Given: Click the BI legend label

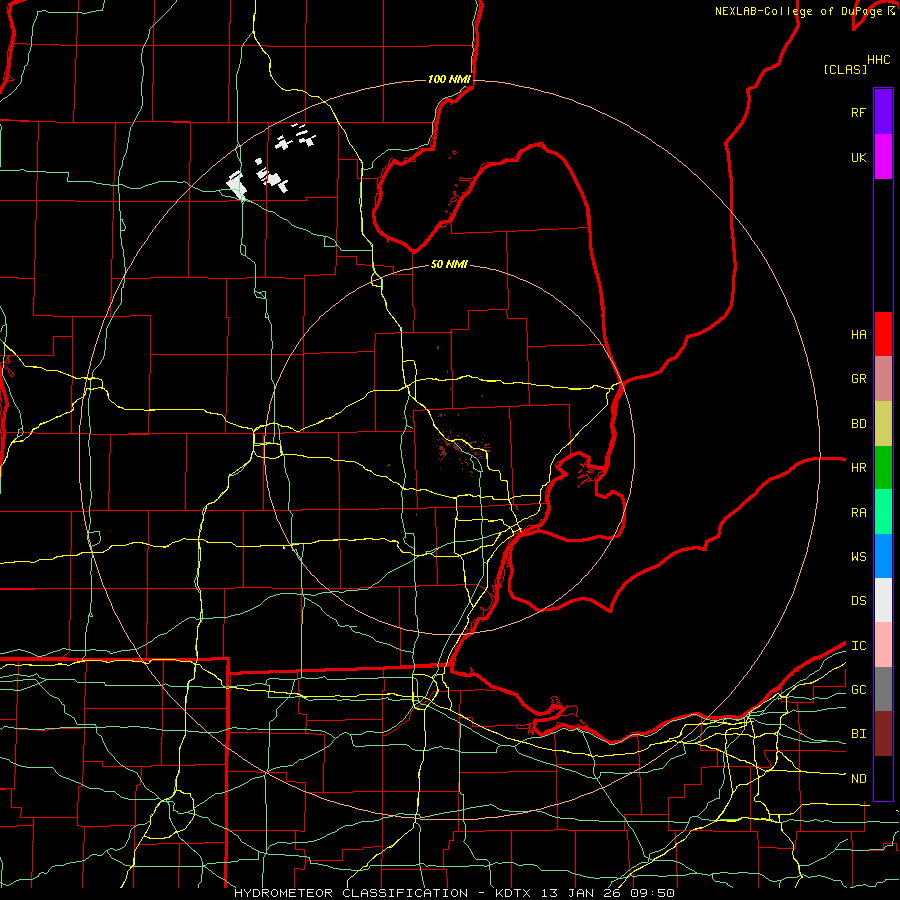Looking at the screenshot, I should [858, 734].
